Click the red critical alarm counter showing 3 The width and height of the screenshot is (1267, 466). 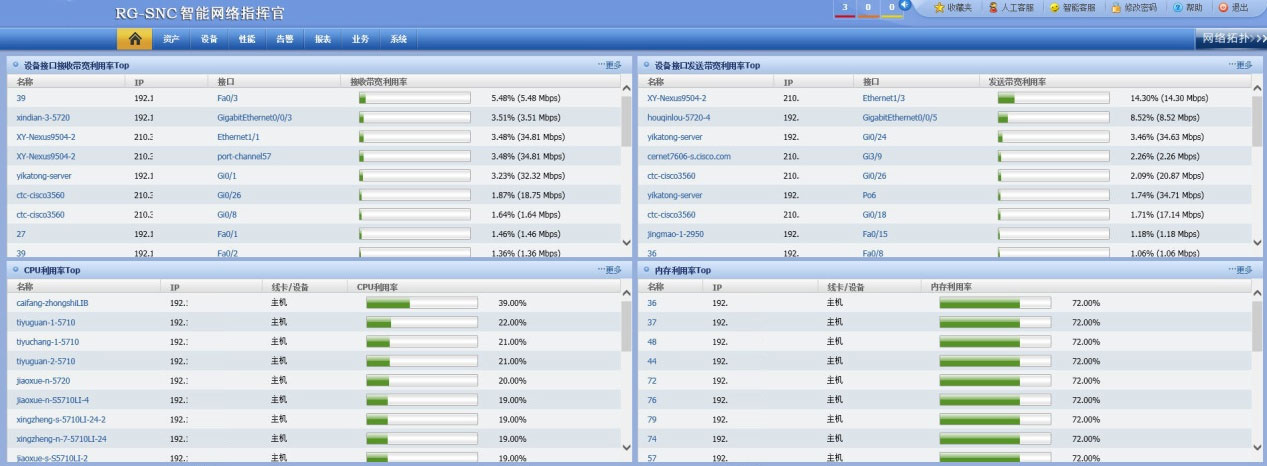pos(846,8)
